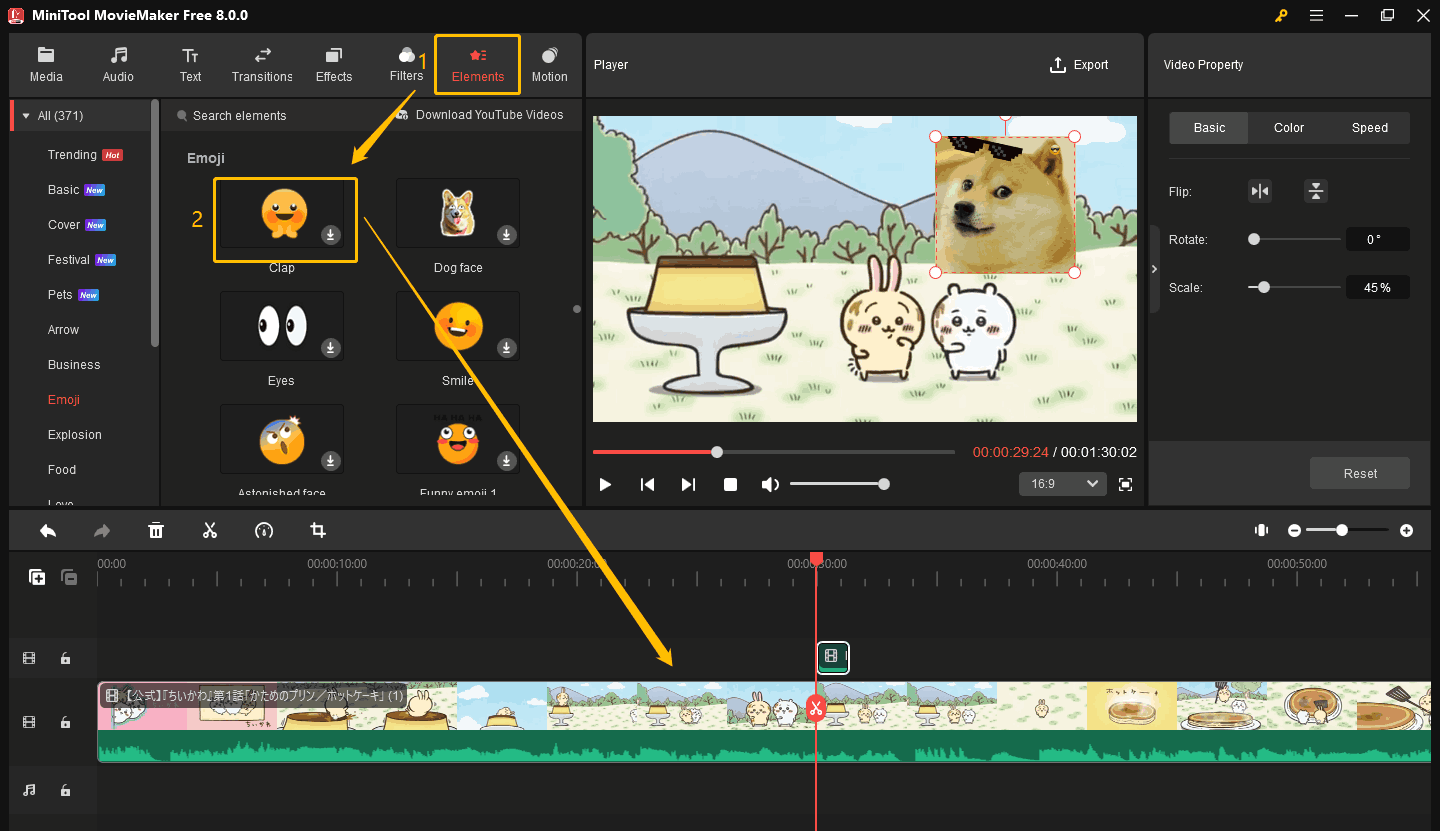
Task: Select the Arrow category
Action: click(x=63, y=330)
